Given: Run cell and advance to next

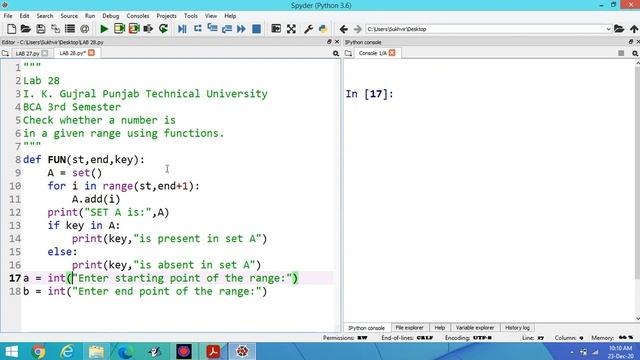Looking at the screenshot, I should [134, 29].
